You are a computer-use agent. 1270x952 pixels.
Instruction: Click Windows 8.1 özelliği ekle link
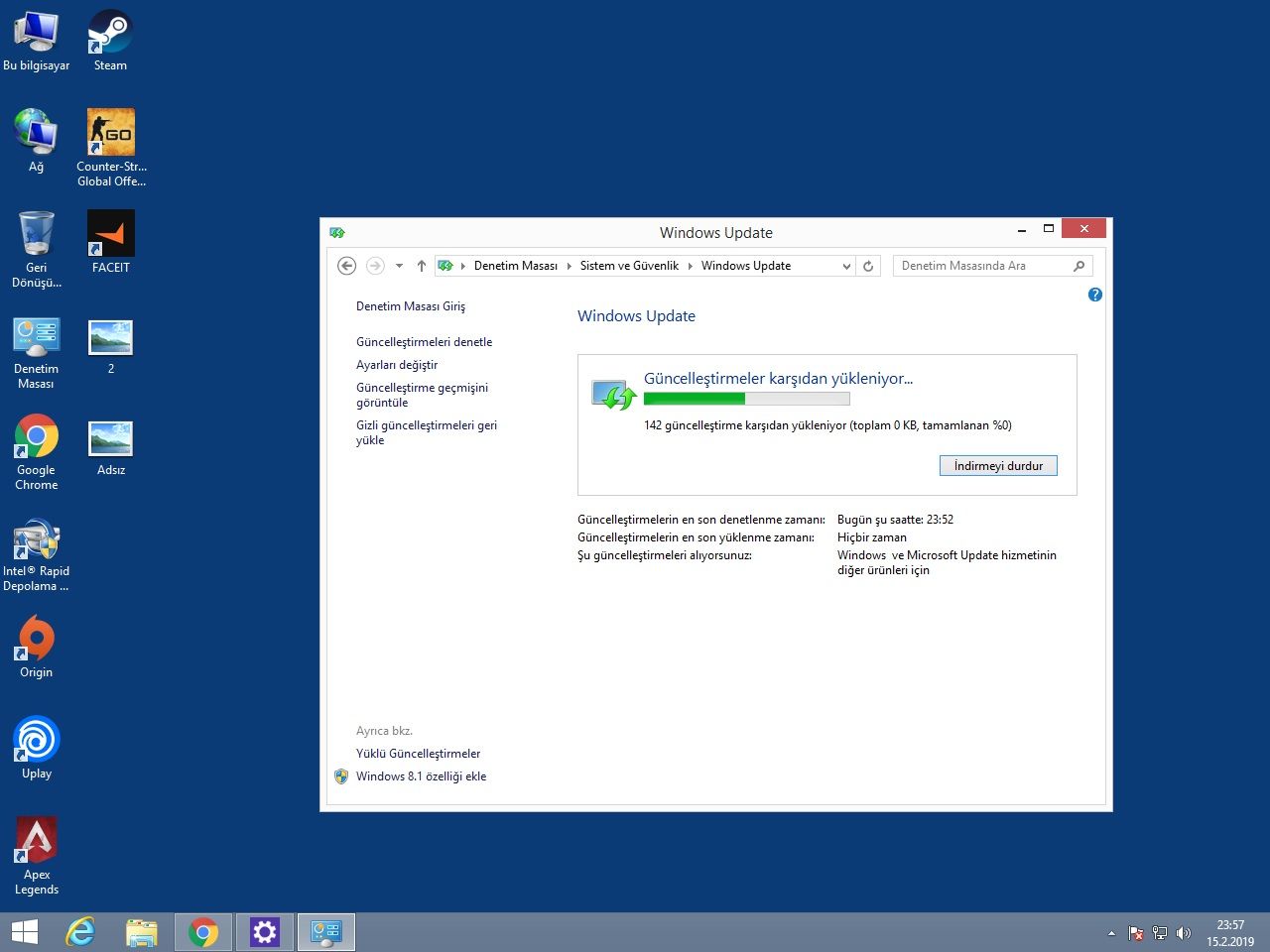[421, 776]
